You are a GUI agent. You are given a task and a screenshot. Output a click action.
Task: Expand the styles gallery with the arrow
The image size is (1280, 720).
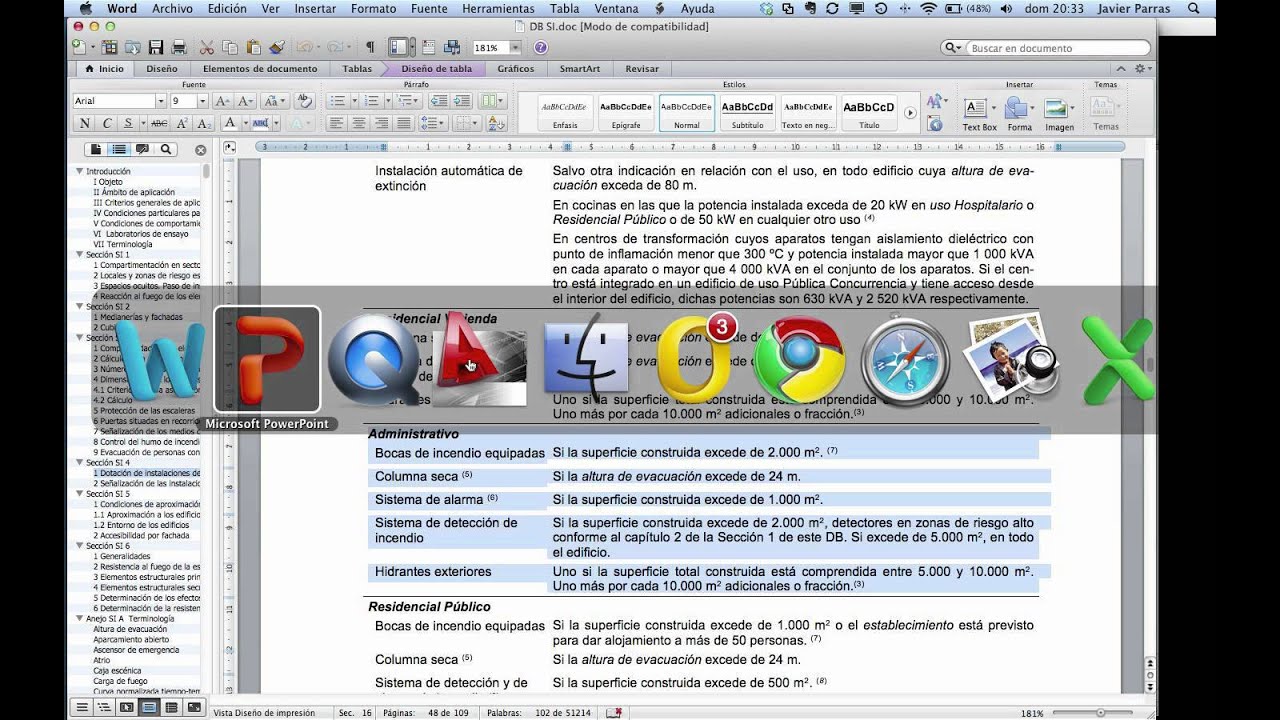tap(910, 113)
